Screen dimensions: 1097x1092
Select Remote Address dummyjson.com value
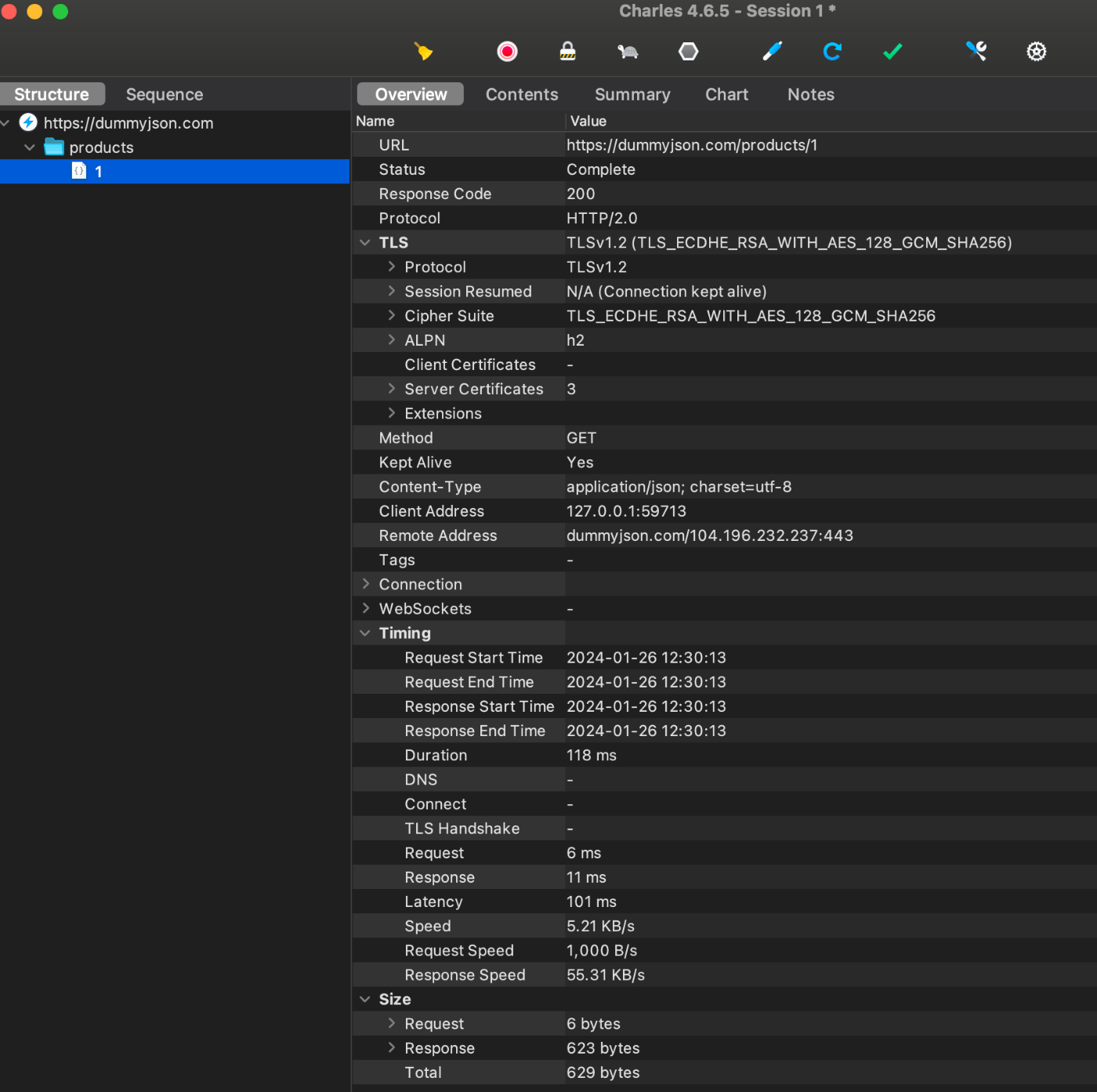point(710,535)
